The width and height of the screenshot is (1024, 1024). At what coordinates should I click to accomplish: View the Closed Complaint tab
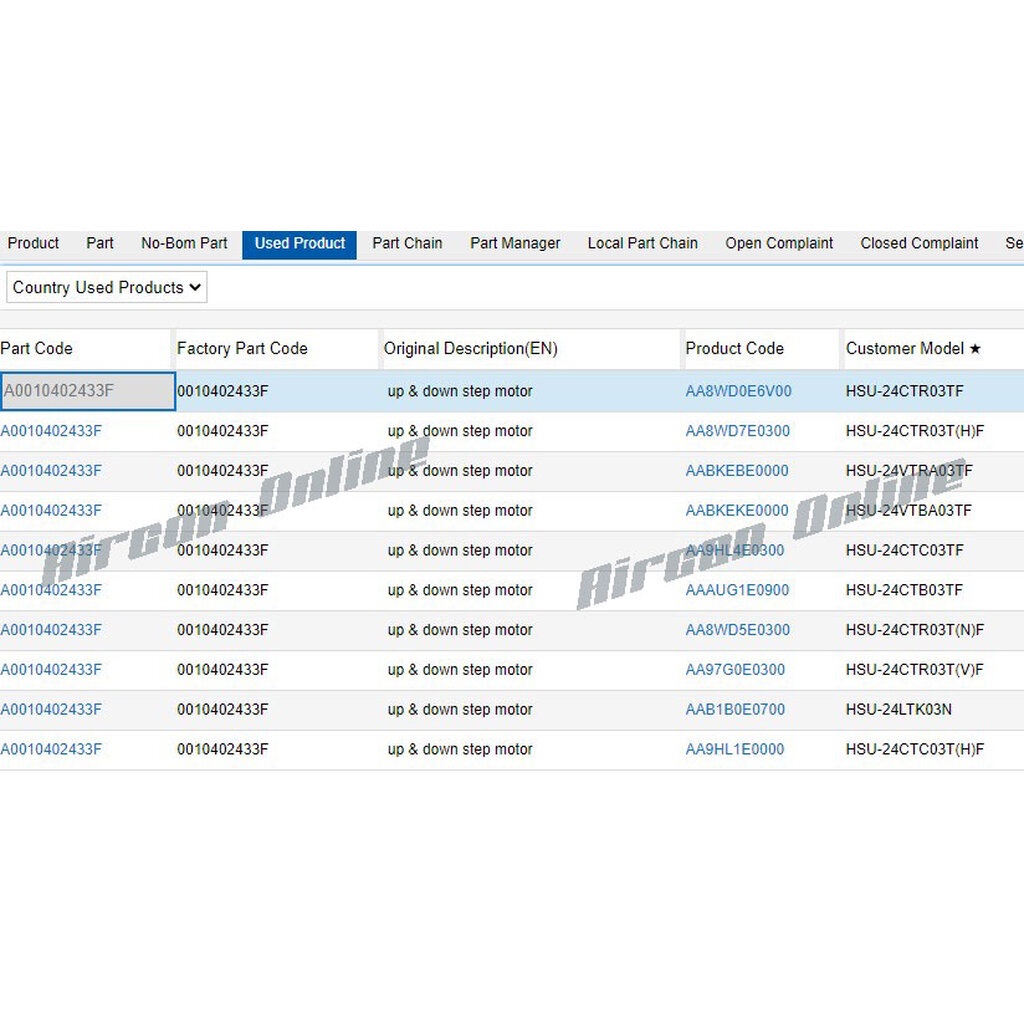coord(920,244)
